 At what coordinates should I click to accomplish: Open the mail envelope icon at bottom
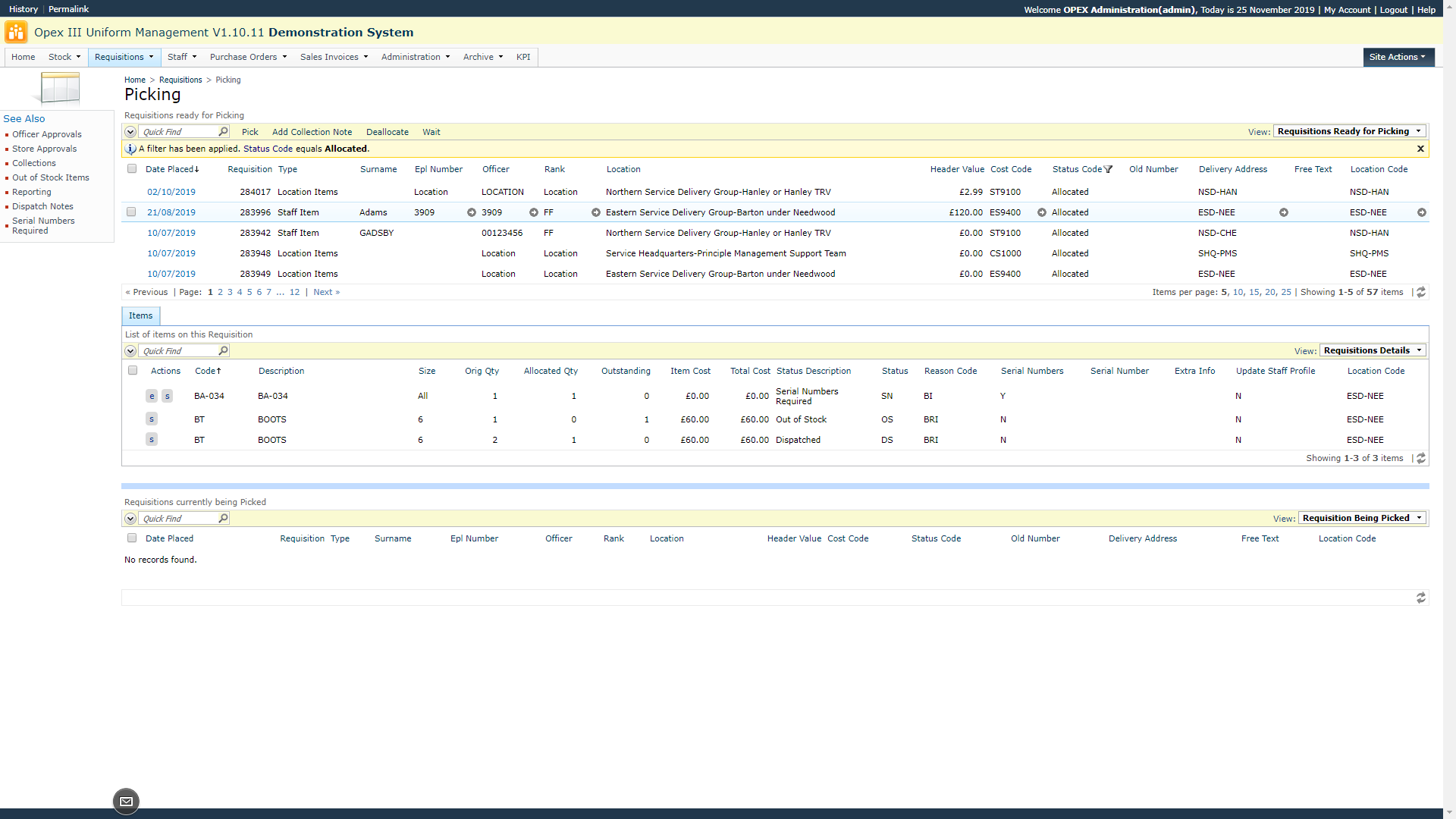tap(126, 801)
